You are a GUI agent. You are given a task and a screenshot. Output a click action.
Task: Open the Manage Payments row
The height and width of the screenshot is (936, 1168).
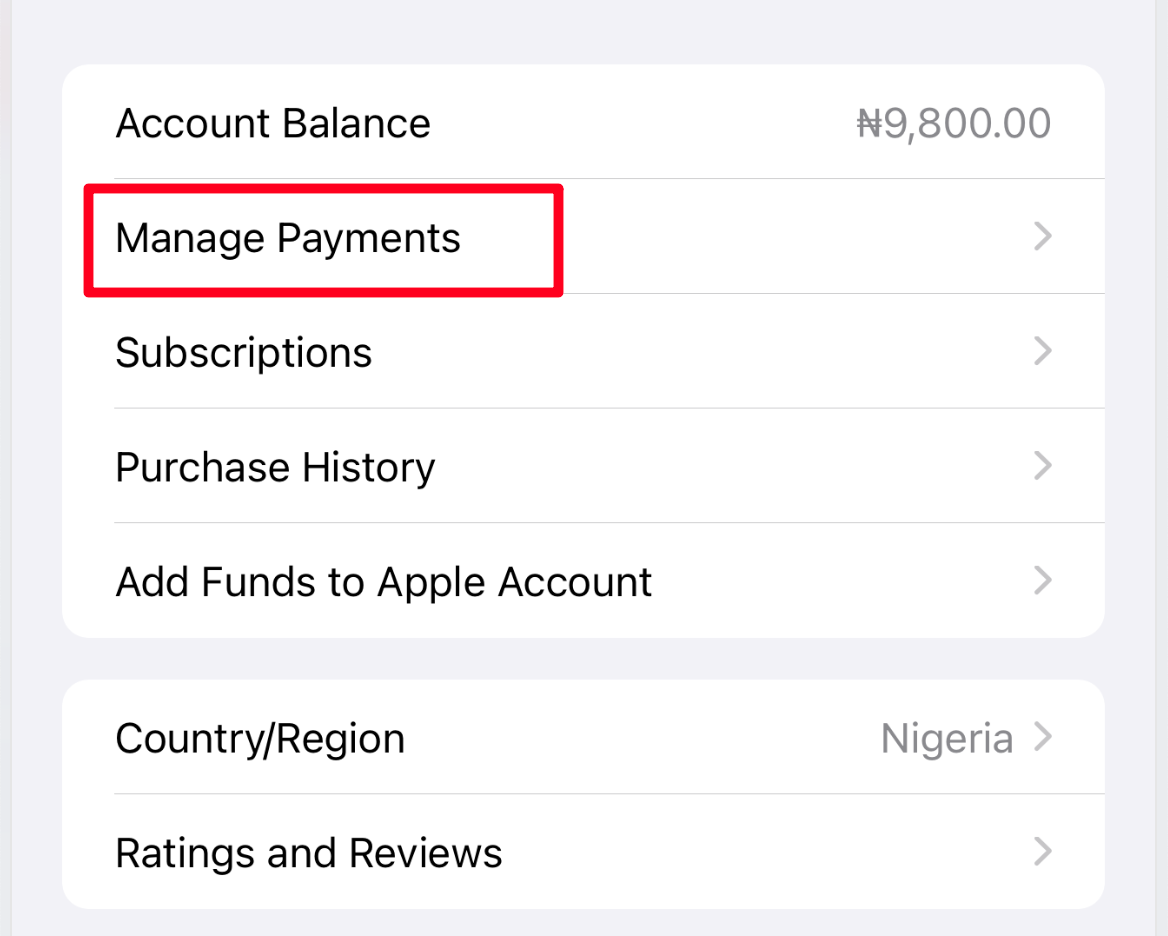click(x=583, y=237)
